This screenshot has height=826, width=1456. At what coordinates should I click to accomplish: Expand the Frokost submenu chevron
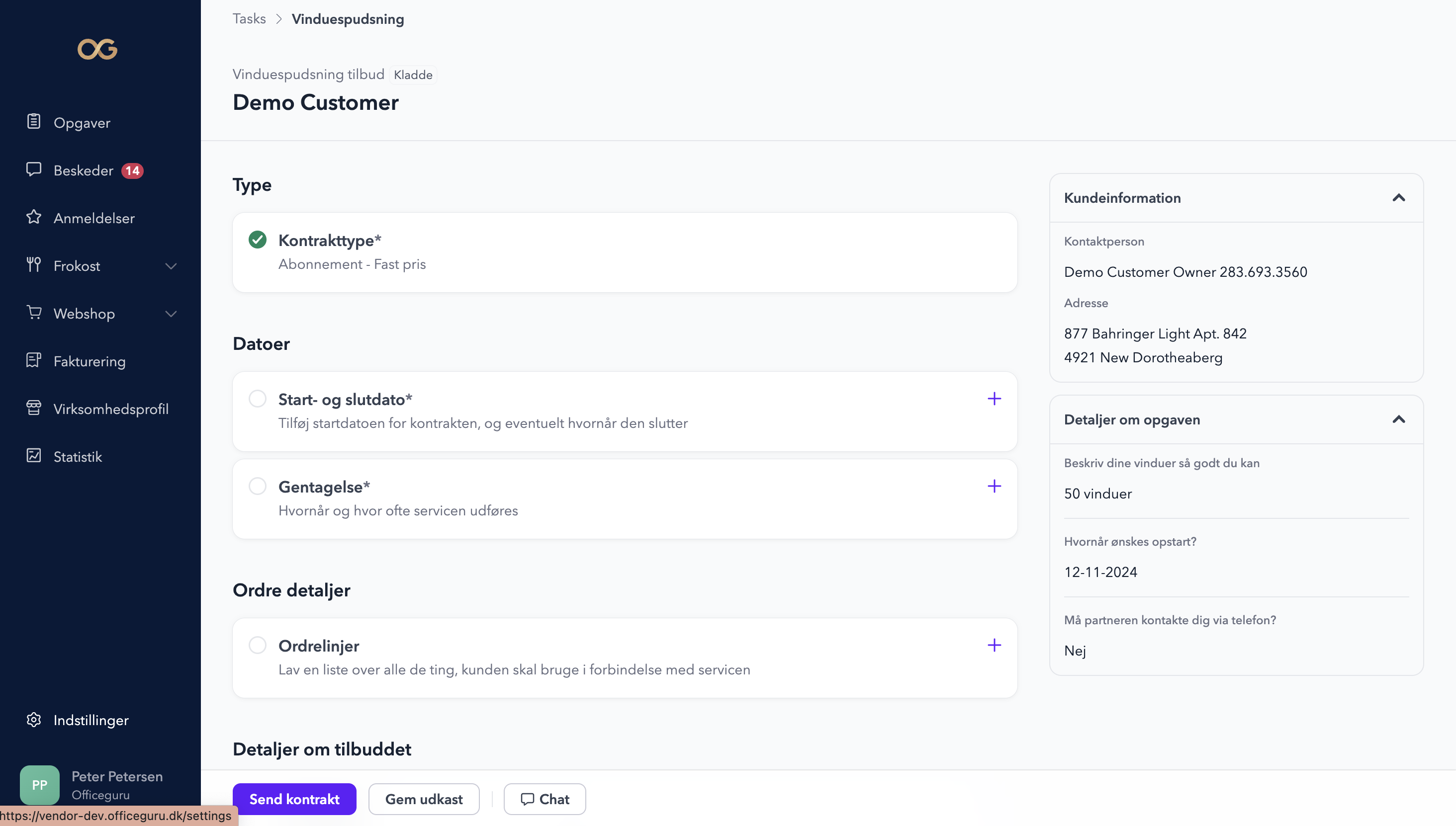[x=170, y=266]
